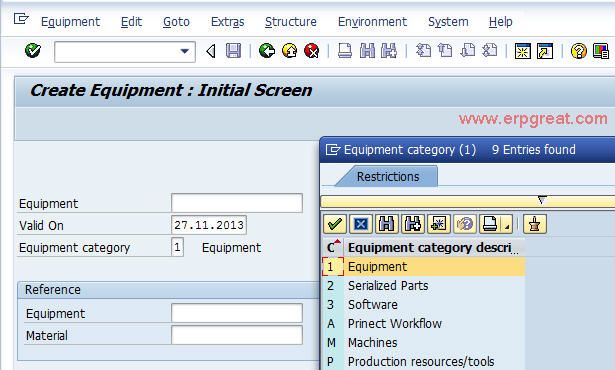Screen dimensions: 615x370
Task: Click the Find binoculars icon
Action: [367, 51]
